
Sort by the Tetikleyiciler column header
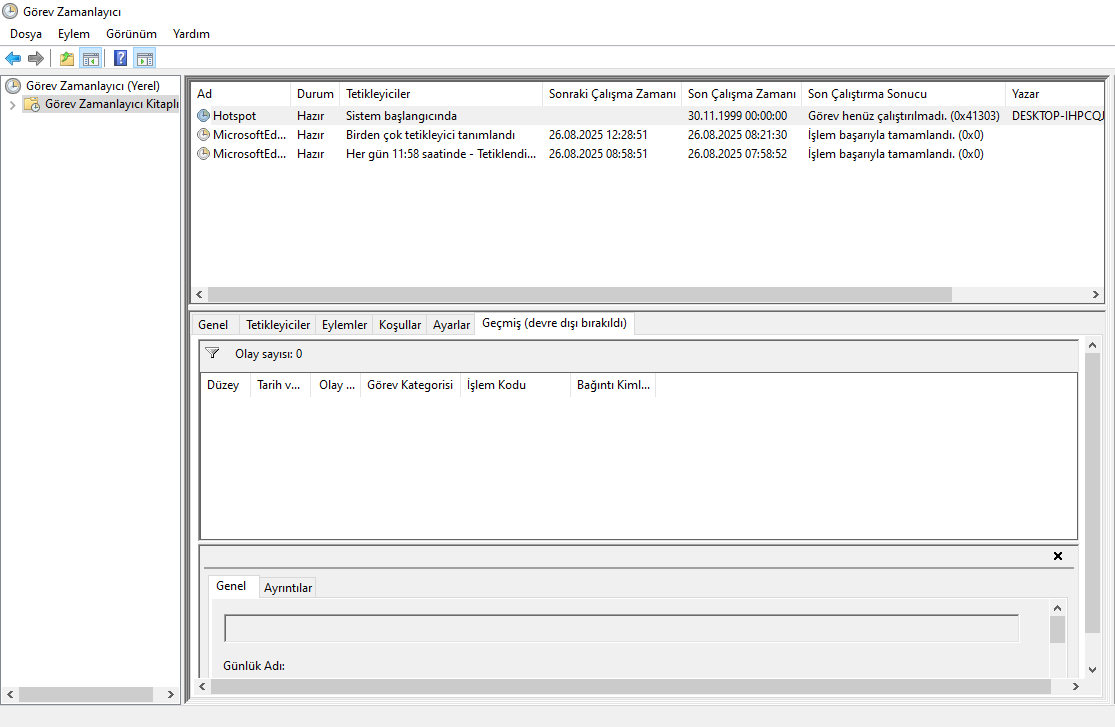pyautogui.click(x=441, y=94)
